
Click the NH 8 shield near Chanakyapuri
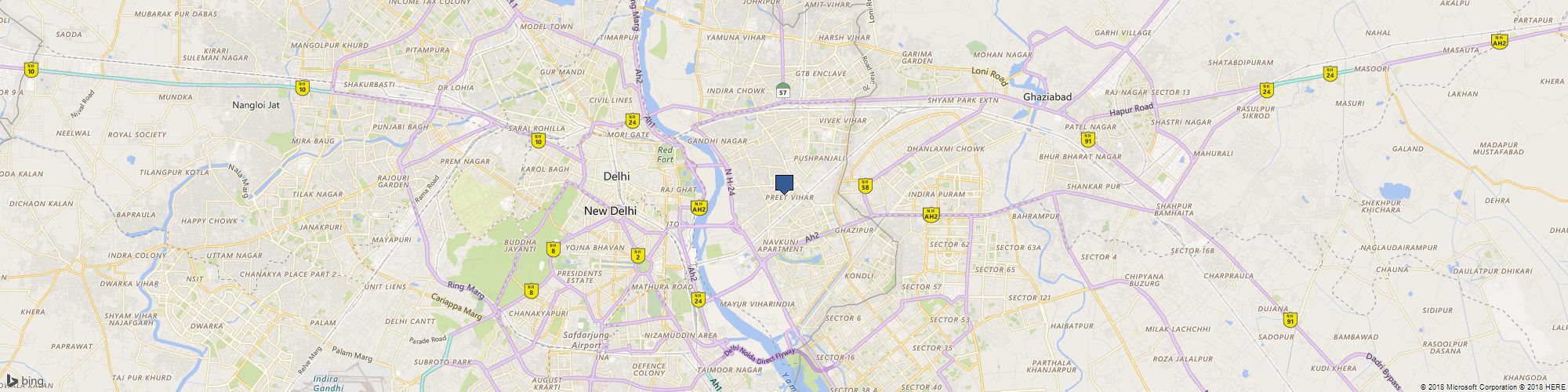tap(531, 291)
